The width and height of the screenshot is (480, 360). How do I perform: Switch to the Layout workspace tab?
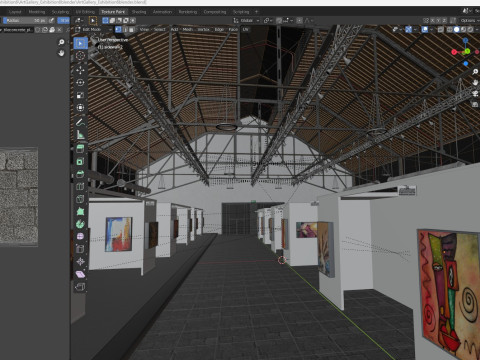coord(15,12)
